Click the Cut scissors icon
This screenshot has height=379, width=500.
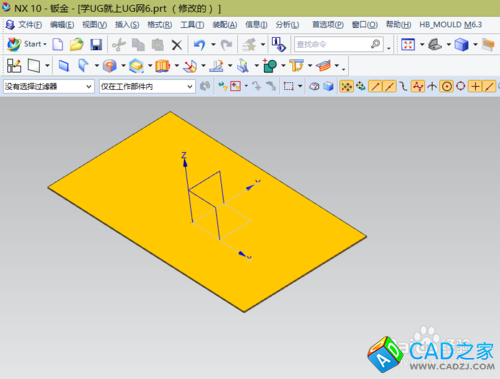click(119, 44)
